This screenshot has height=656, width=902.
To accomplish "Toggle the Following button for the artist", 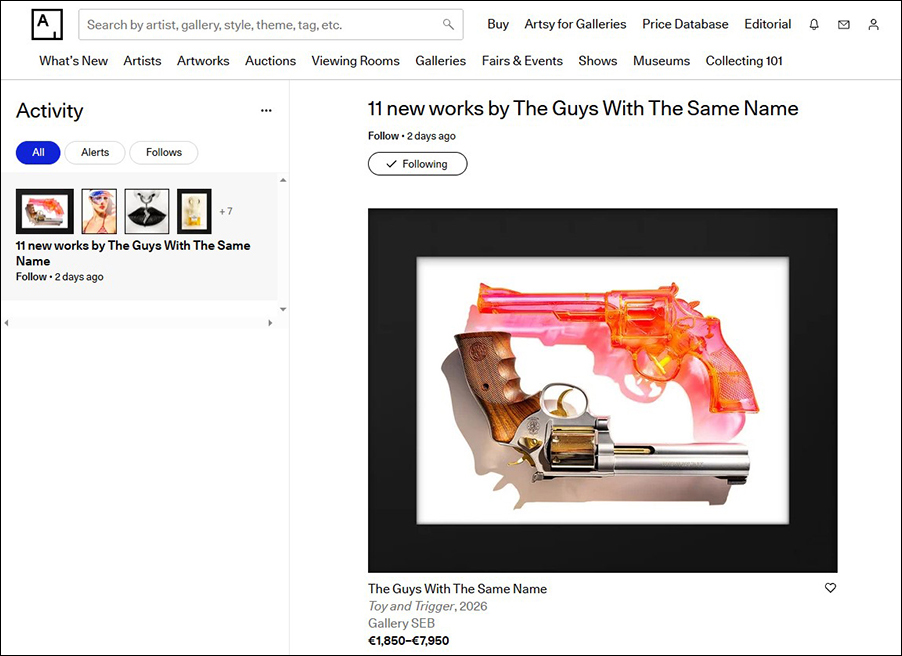I will 418,164.
